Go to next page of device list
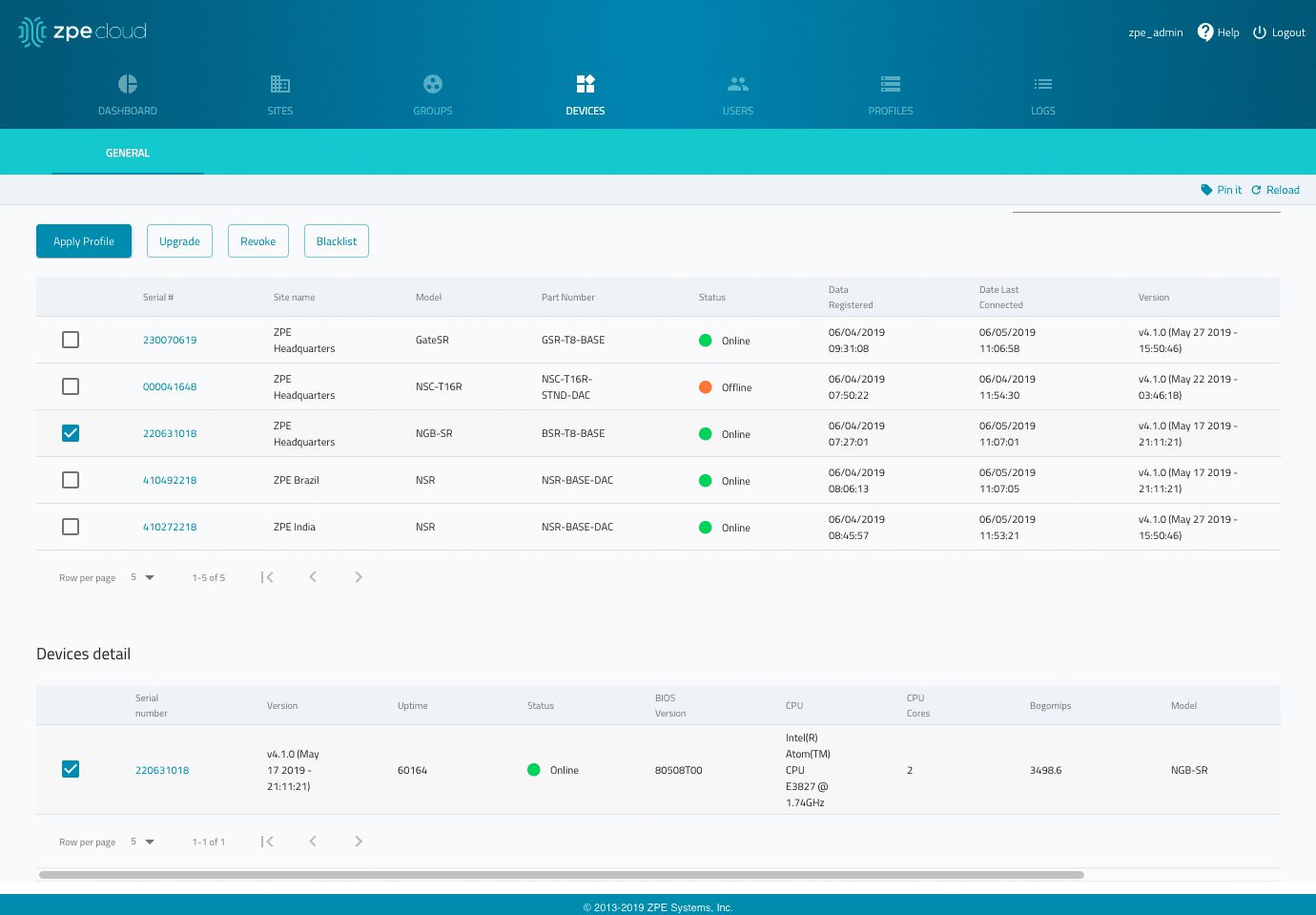Image resolution: width=1316 pixels, height=915 pixels. tap(359, 577)
